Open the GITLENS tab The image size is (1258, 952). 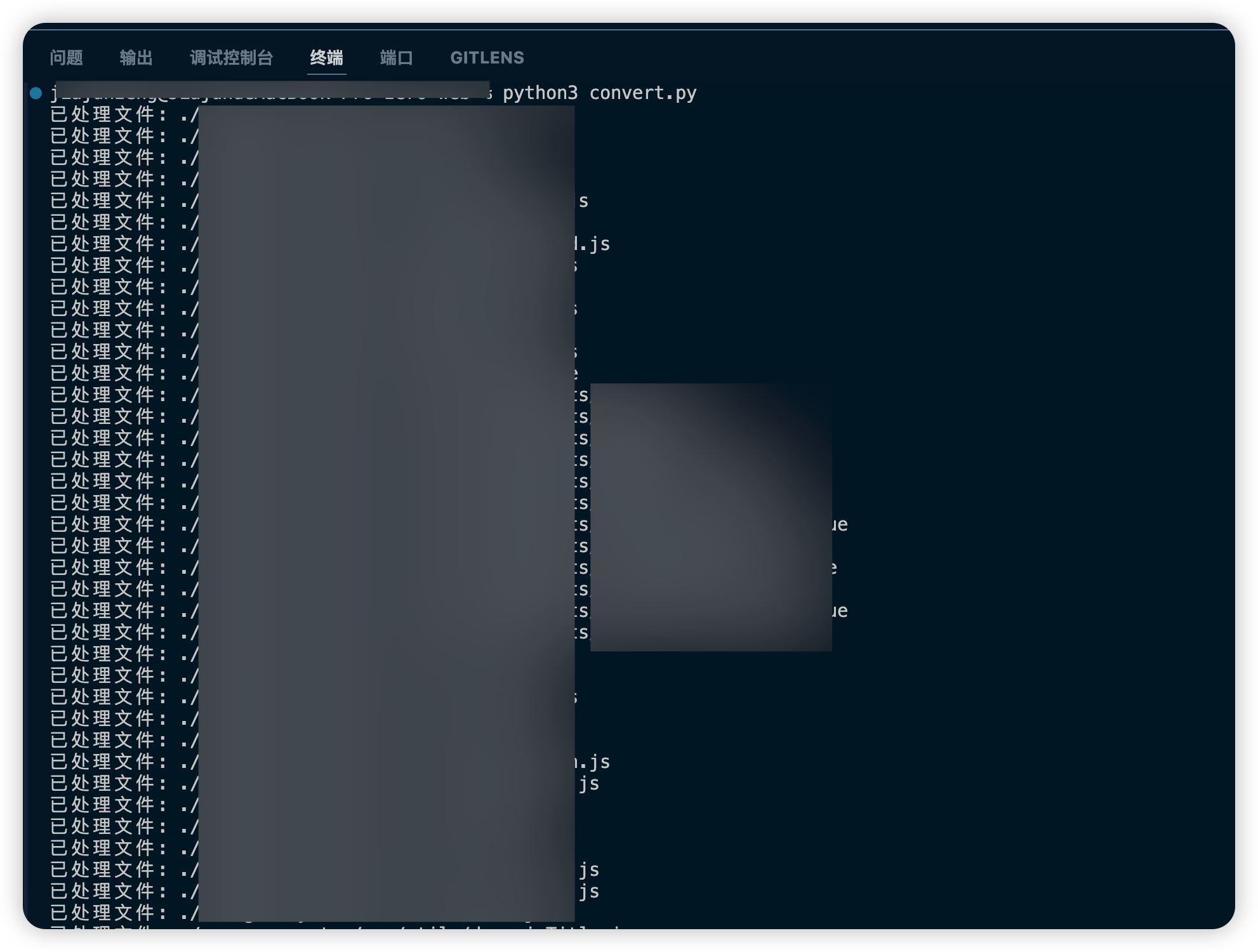coord(487,58)
